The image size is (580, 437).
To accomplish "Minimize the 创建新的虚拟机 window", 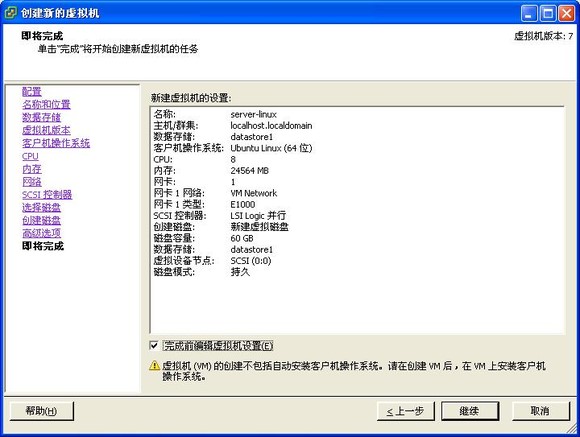I will (529, 13).
